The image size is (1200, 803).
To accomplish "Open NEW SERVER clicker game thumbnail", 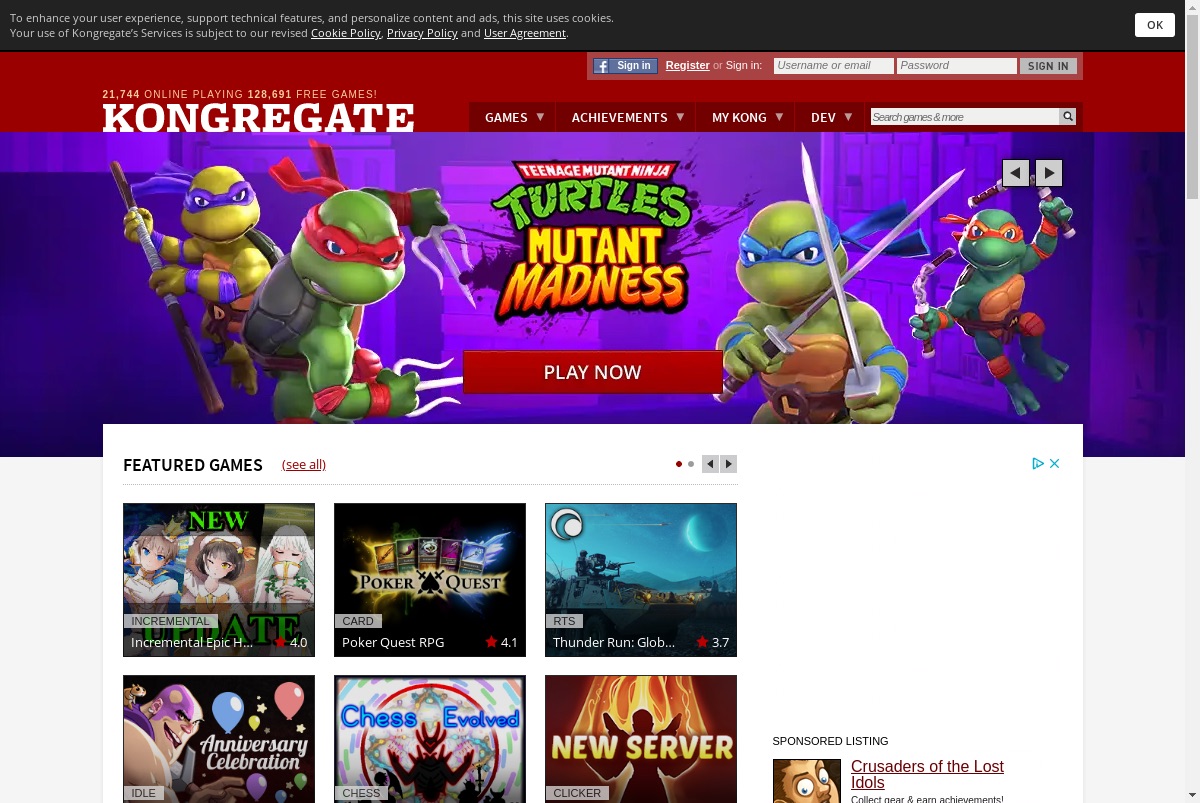I will pyautogui.click(x=641, y=739).
